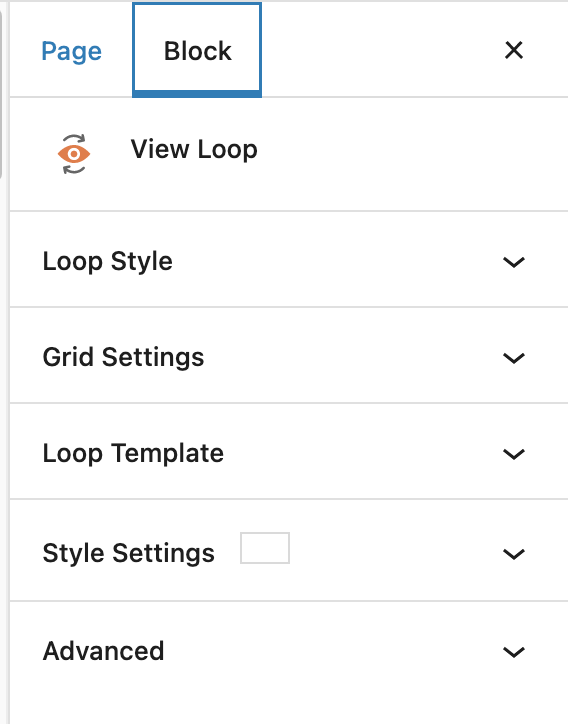Click the Loop Template heading text
This screenshot has height=724, width=568.
point(133,453)
